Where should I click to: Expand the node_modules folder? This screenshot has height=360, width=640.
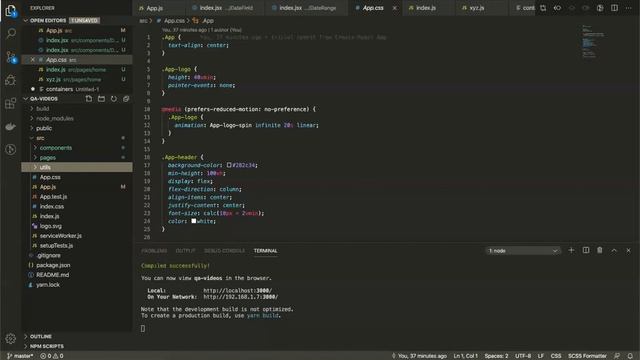(55, 118)
